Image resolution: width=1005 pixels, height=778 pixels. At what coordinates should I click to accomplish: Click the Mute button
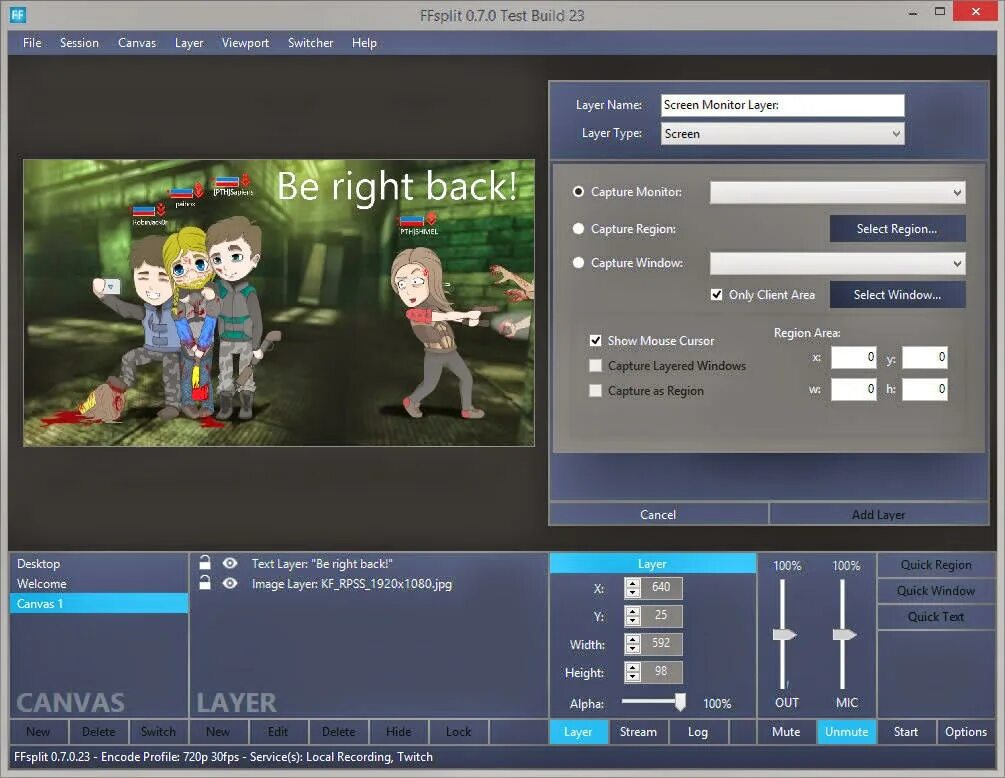pos(786,731)
